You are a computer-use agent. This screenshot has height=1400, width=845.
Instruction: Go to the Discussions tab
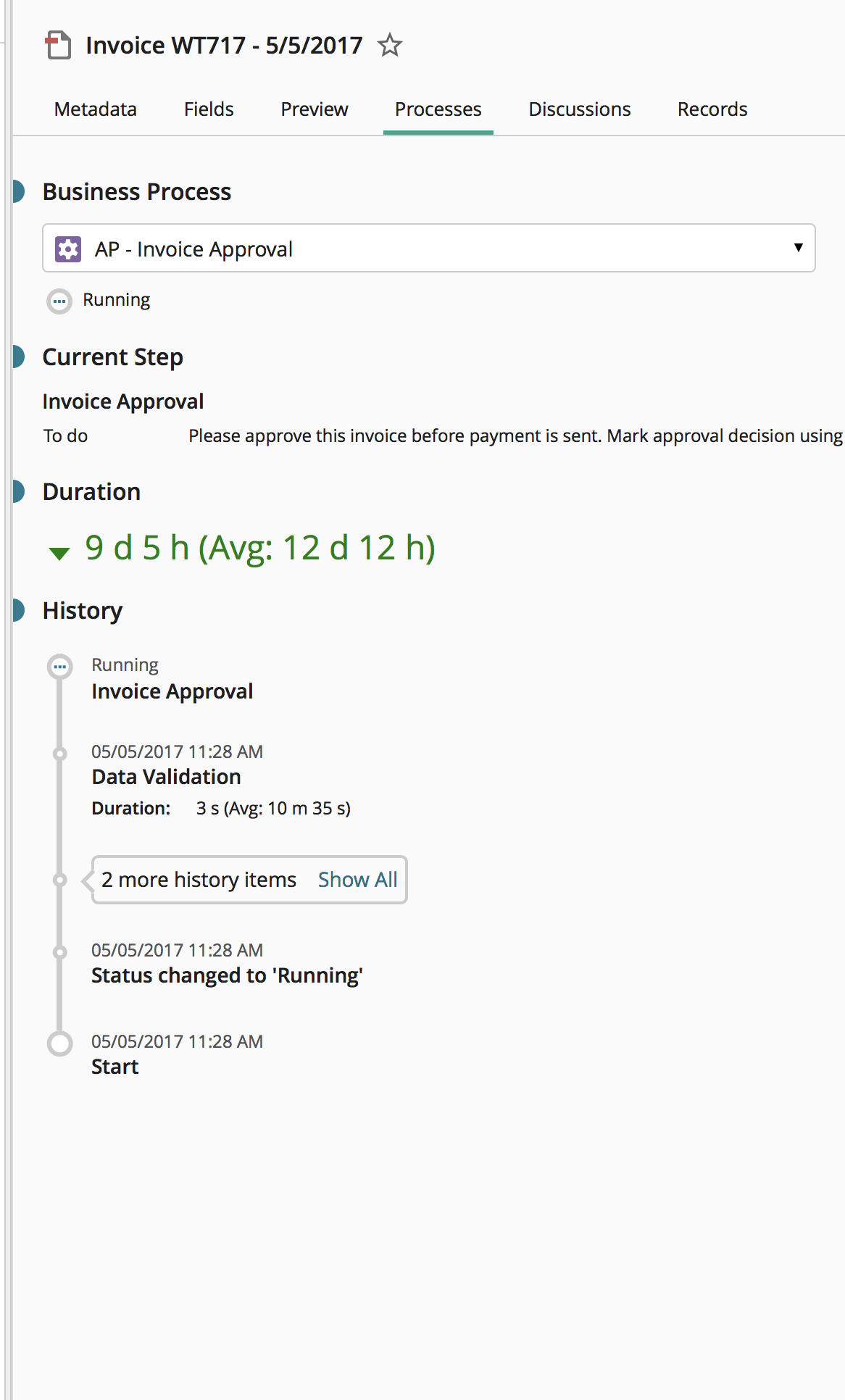[580, 109]
